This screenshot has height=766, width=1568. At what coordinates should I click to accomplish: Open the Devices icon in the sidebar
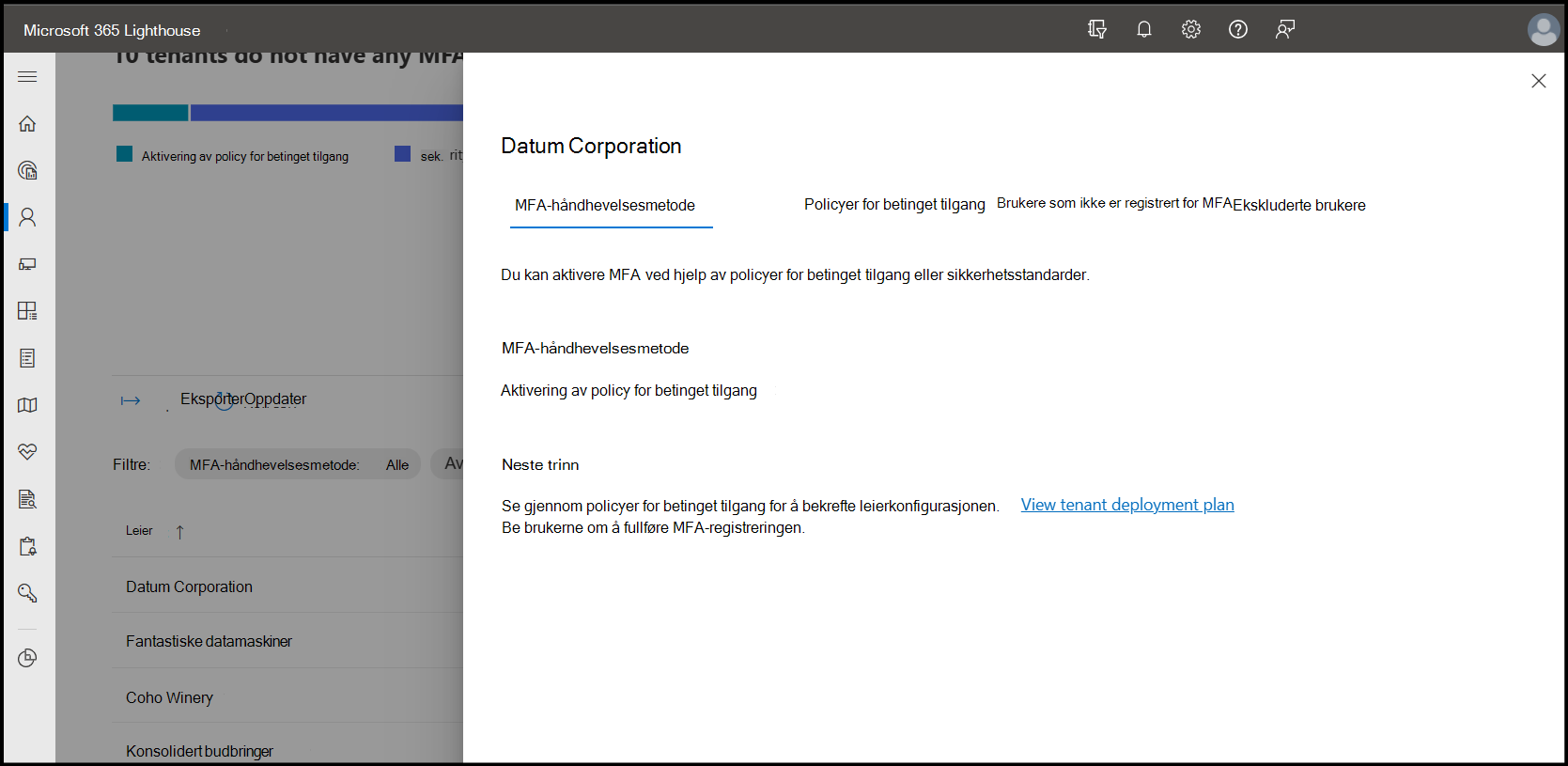[27, 264]
